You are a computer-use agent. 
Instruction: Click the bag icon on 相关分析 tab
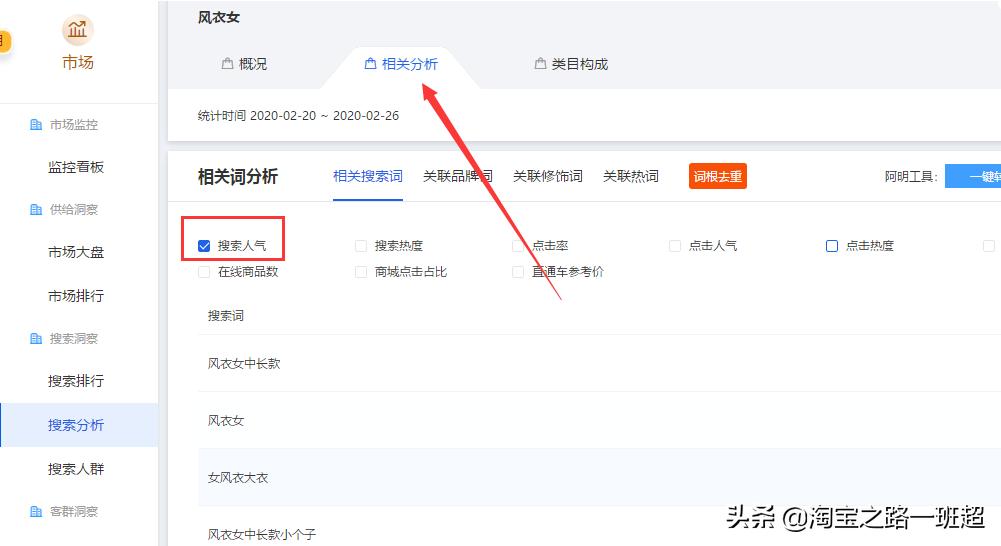pyautogui.click(x=370, y=64)
